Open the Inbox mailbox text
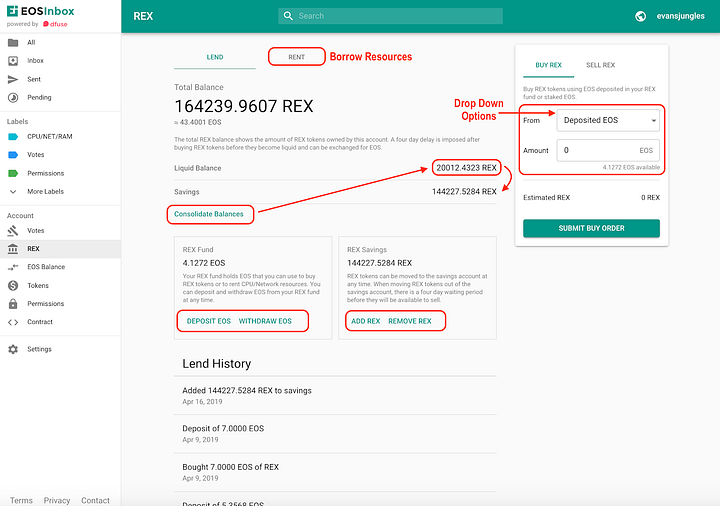 (x=35, y=61)
